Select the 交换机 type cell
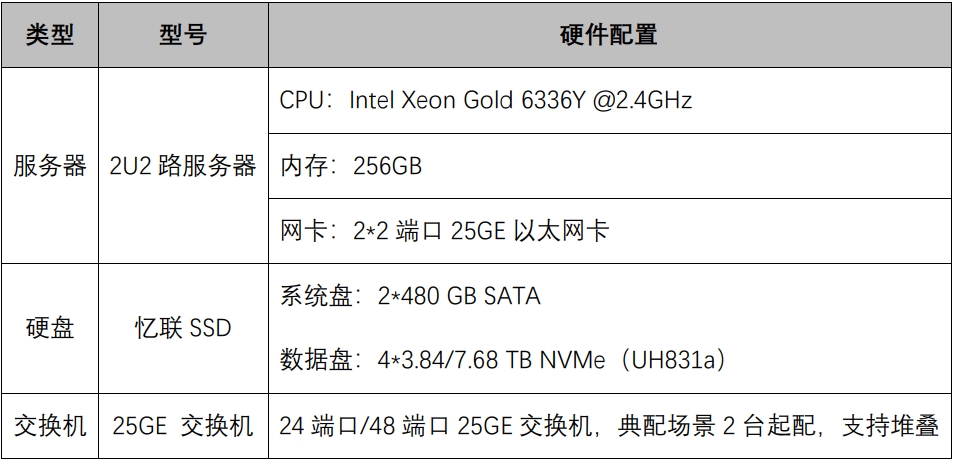The image size is (953, 463). [49, 426]
